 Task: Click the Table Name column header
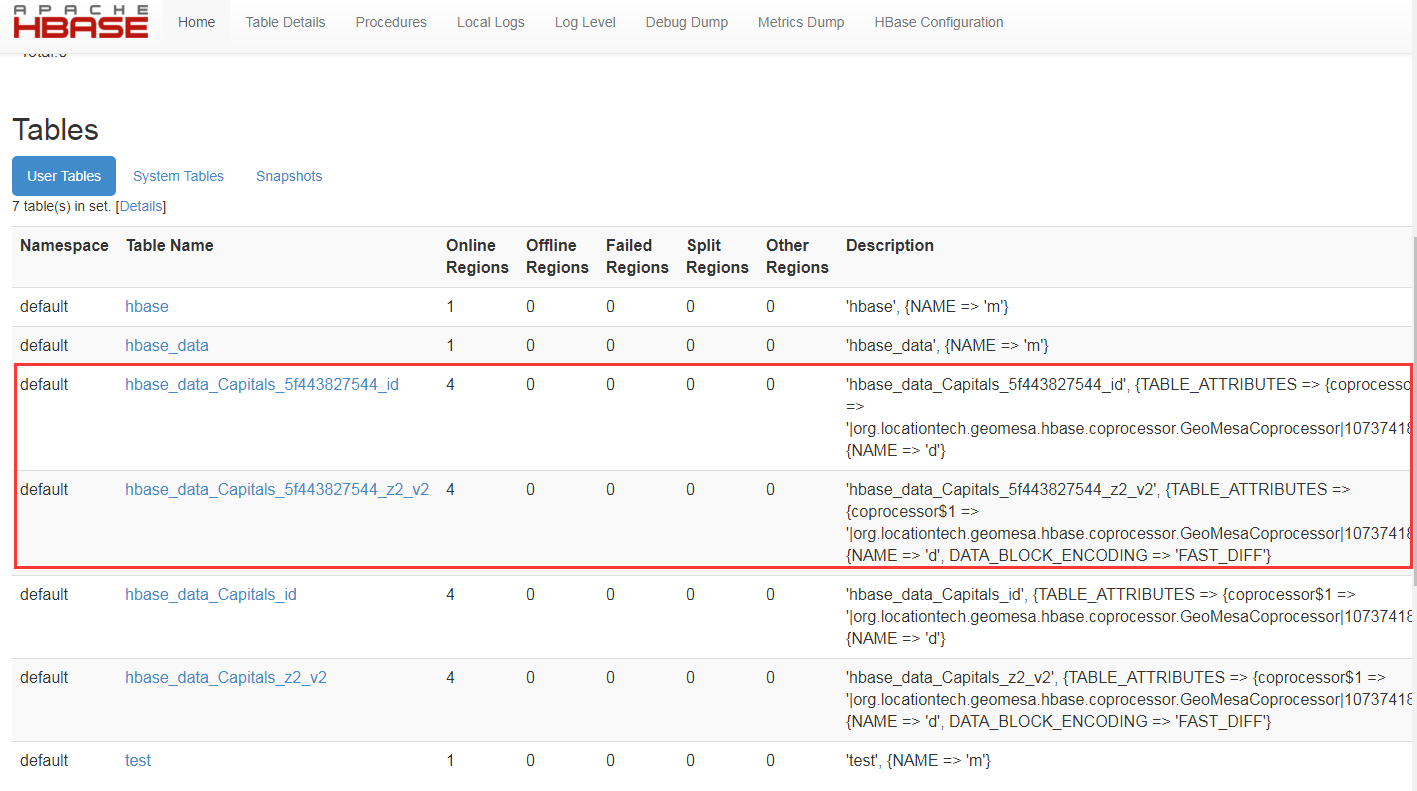[x=170, y=245]
